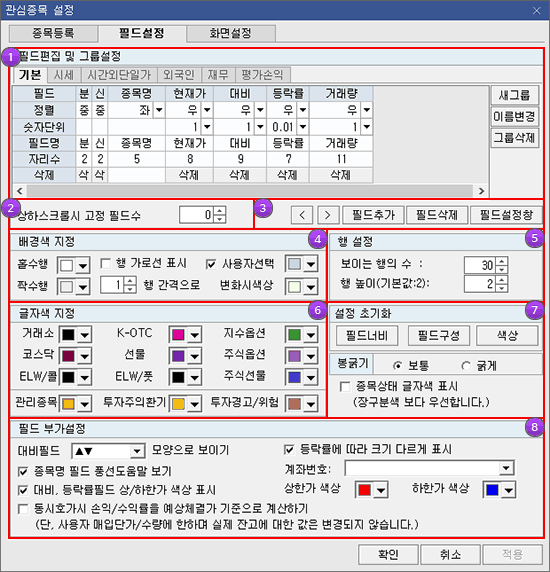Image resolution: width=550 pixels, height=572 pixels.
Task: Select 굵게 radio button for 봉굵기
Action: [x=466, y=366]
